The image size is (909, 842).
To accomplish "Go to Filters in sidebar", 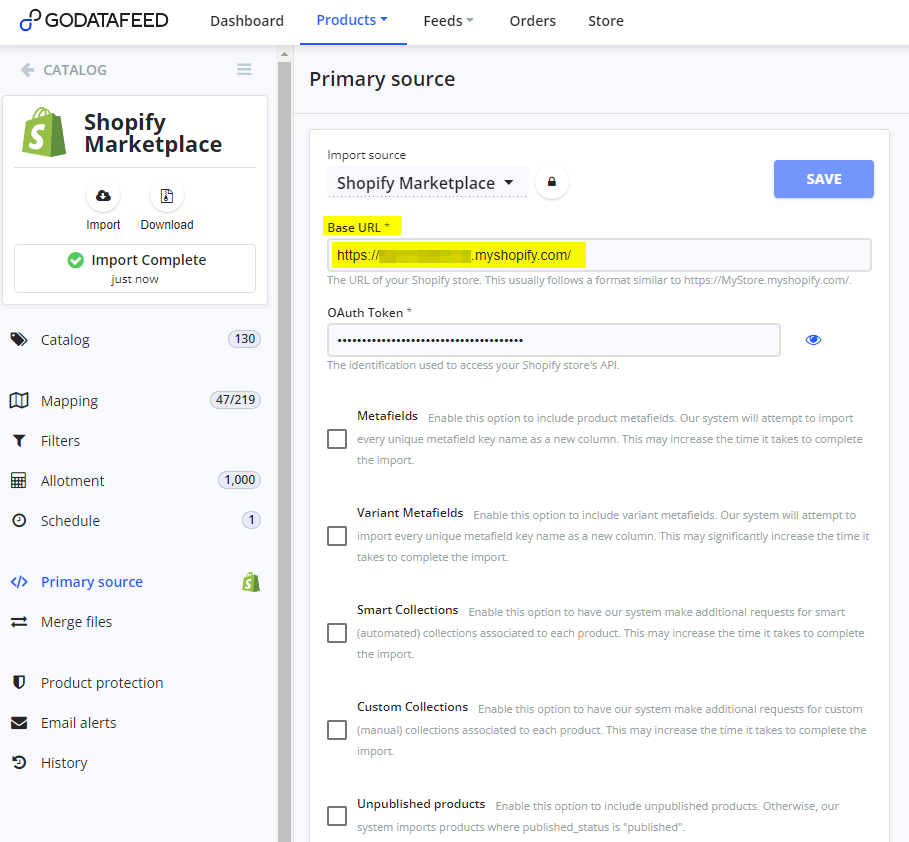I will pos(60,441).
